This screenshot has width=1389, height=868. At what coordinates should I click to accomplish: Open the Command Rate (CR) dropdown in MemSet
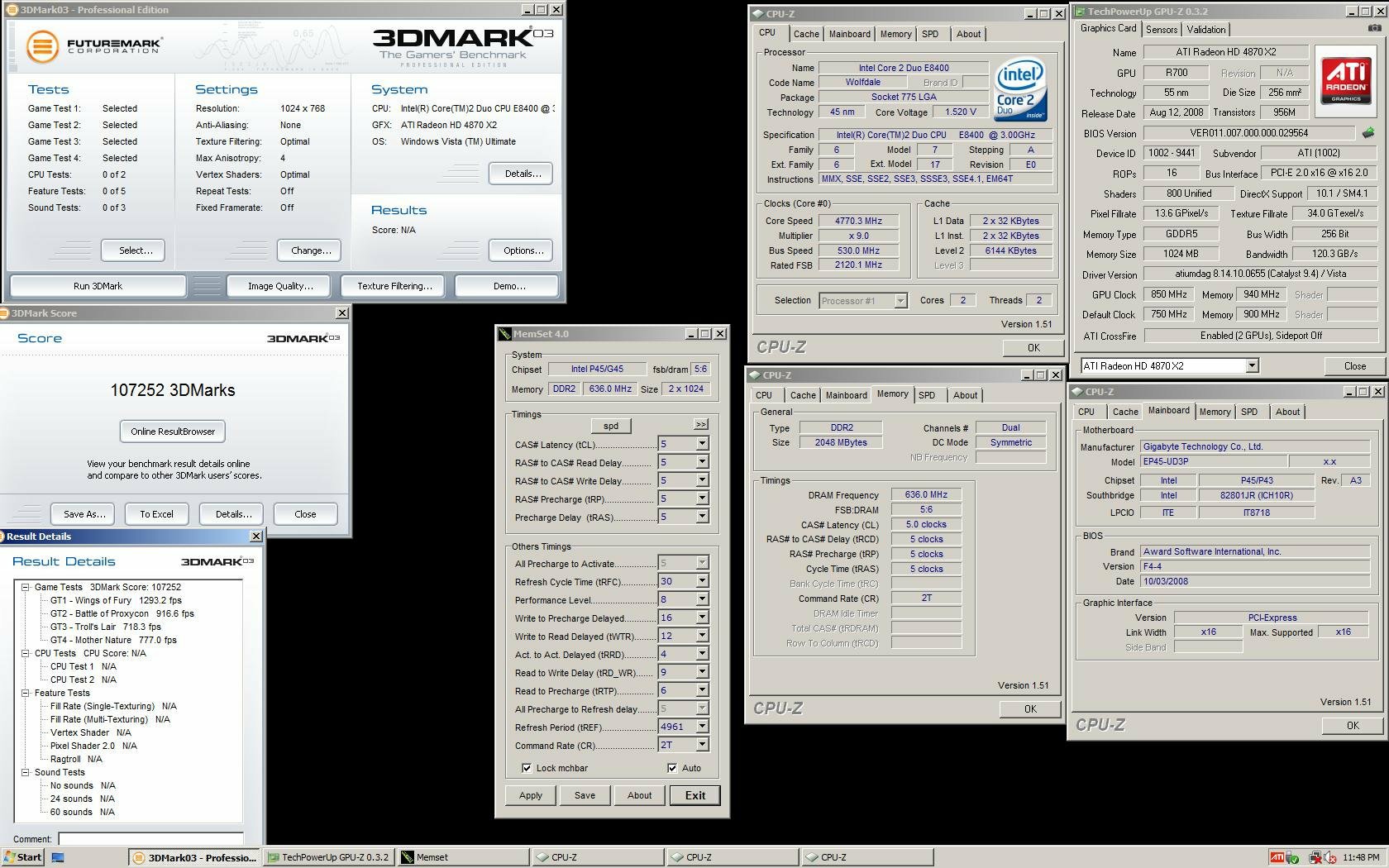click(702, 745)
